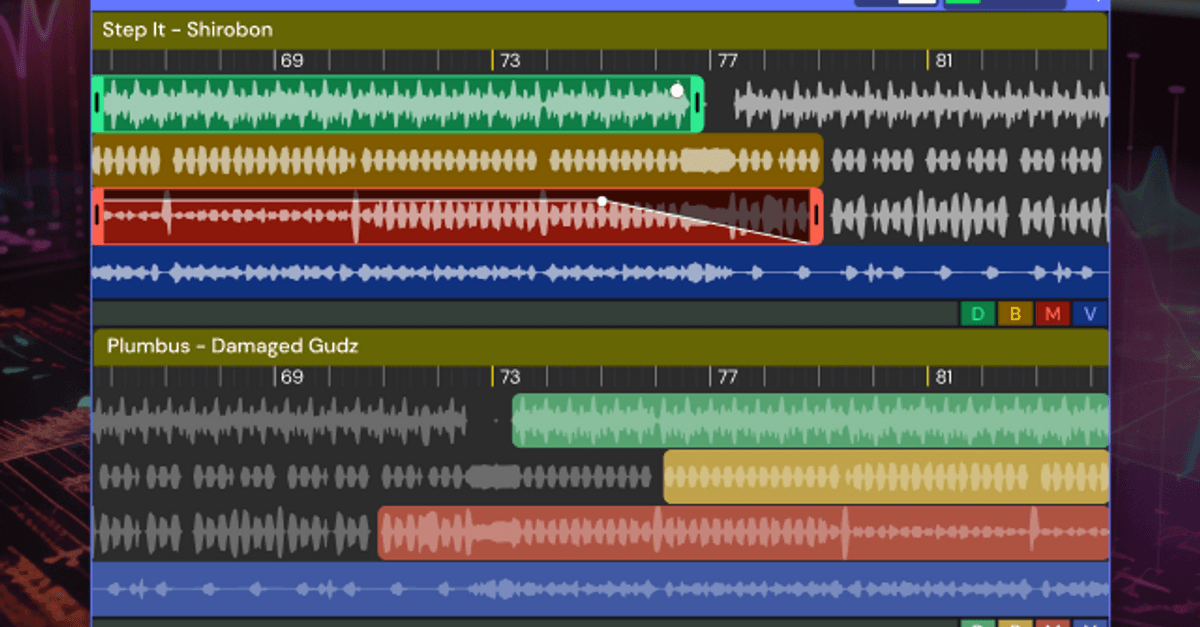Click the yellow bar 73 marker on Step It timeline
The width and height of the screenshot is (1200, 627).
coord(493,60)
